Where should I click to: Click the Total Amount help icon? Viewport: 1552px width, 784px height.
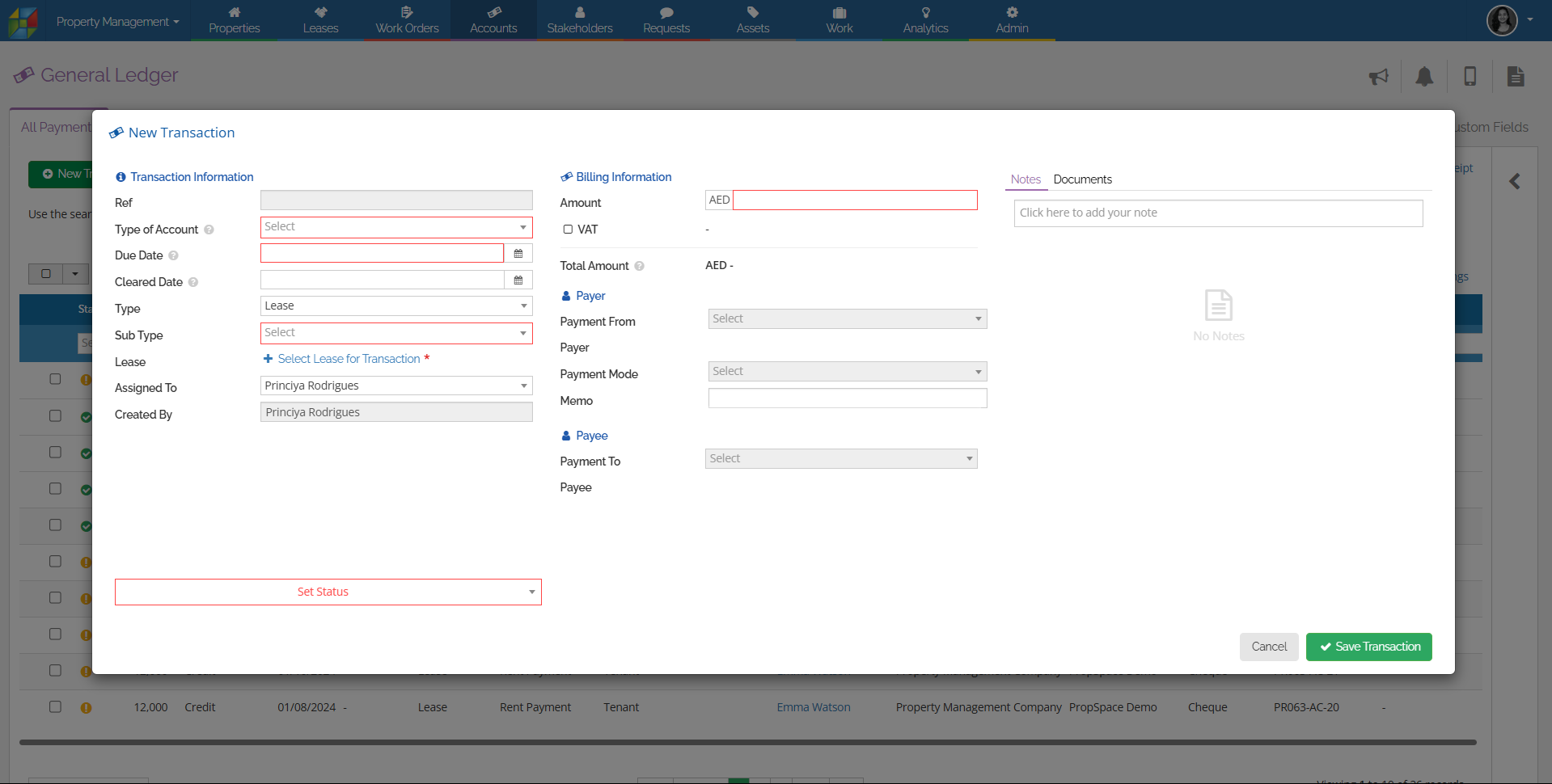pos(639,267)
